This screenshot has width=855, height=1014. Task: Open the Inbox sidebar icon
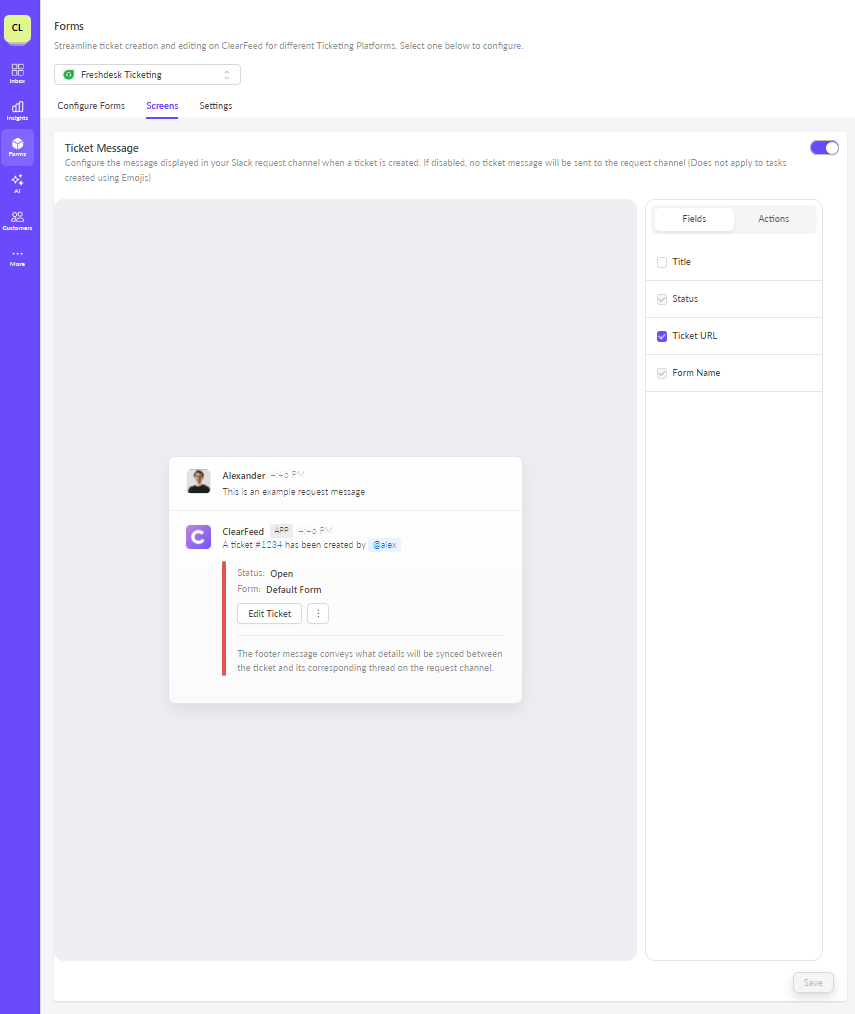pyautogui.click(x=17, y=72)
